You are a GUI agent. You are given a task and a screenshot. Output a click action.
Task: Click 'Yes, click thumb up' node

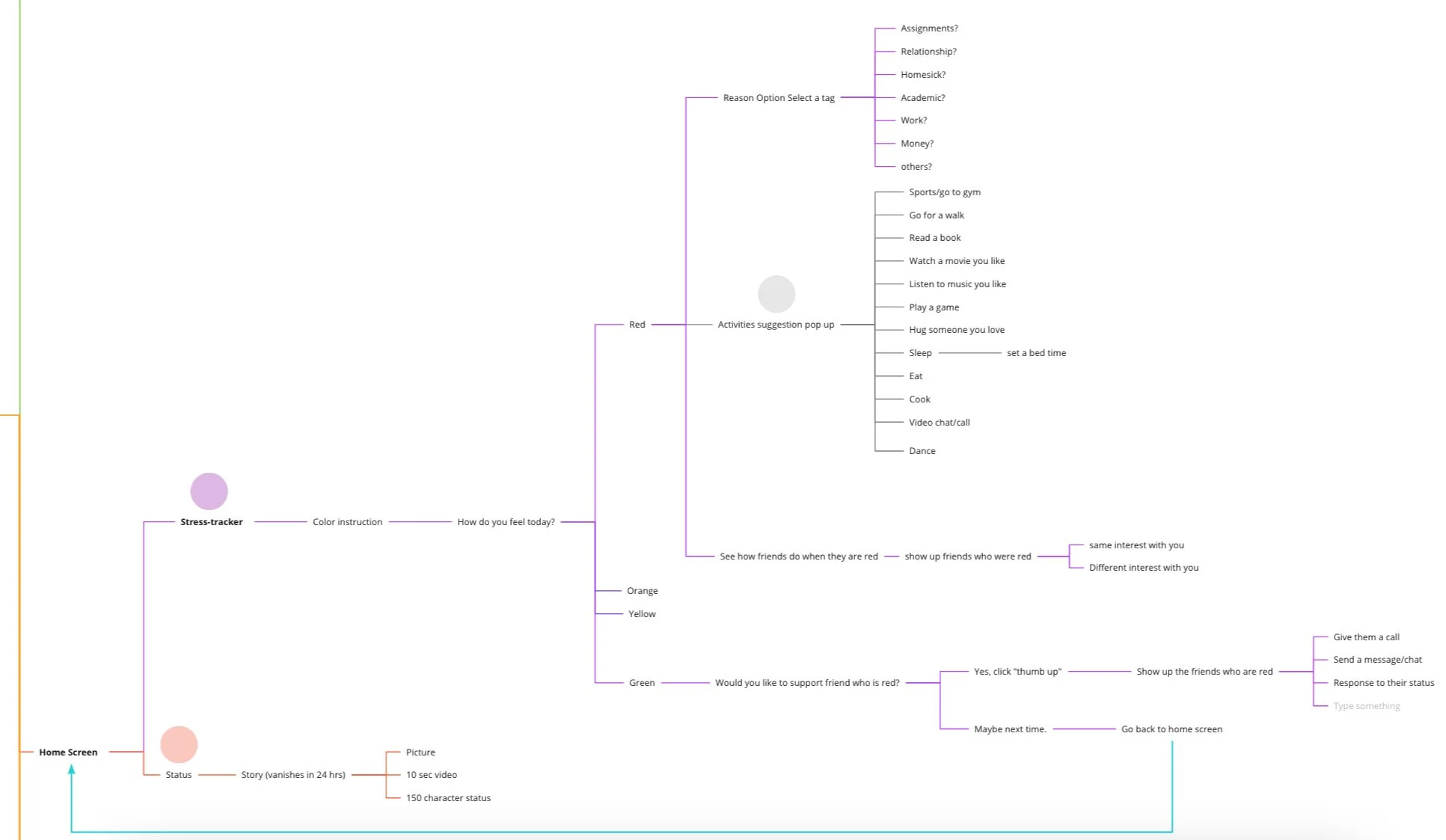[x=1017, y=672]
